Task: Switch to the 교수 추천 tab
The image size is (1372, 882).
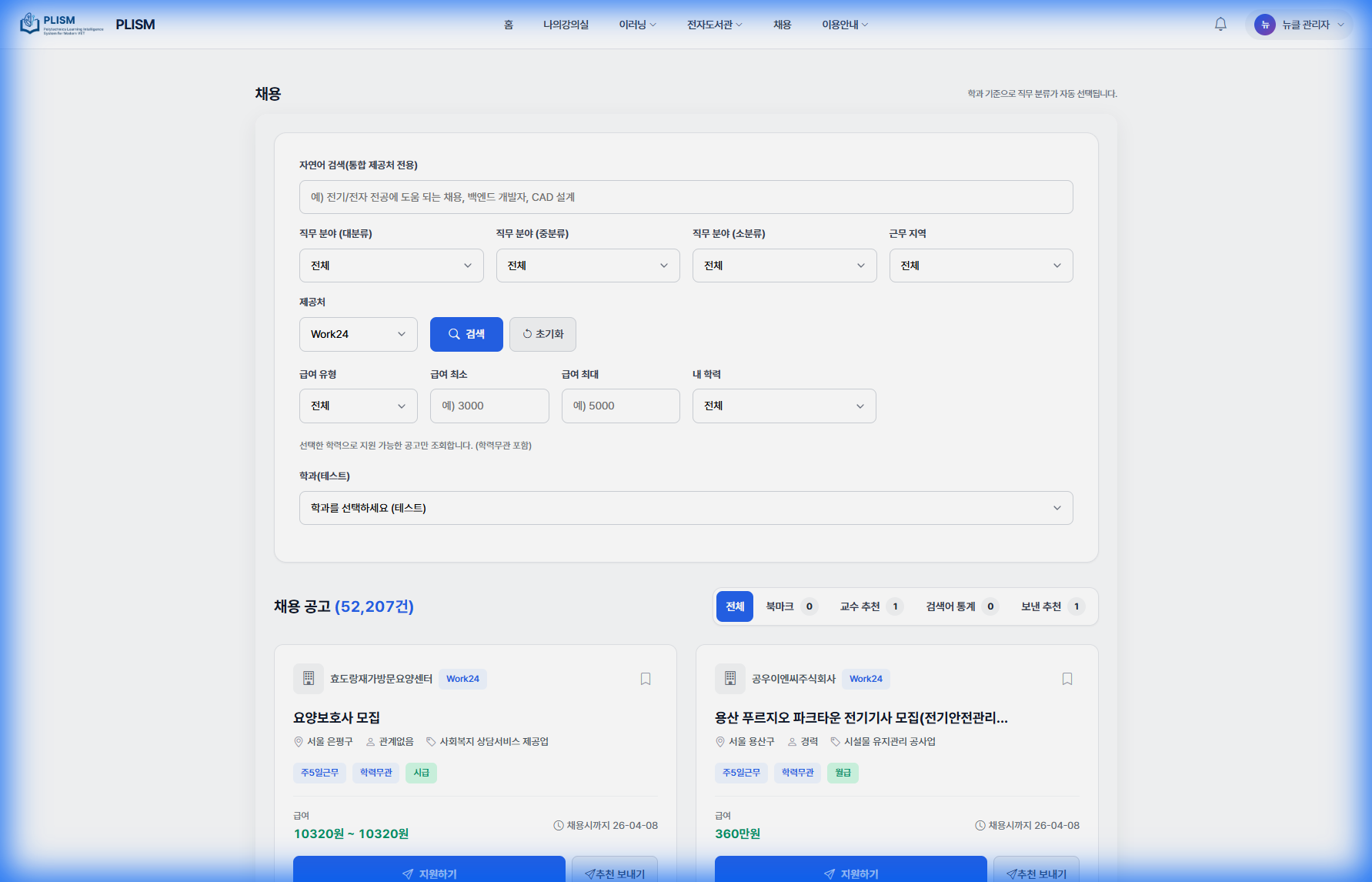Action: click(870, 606)
